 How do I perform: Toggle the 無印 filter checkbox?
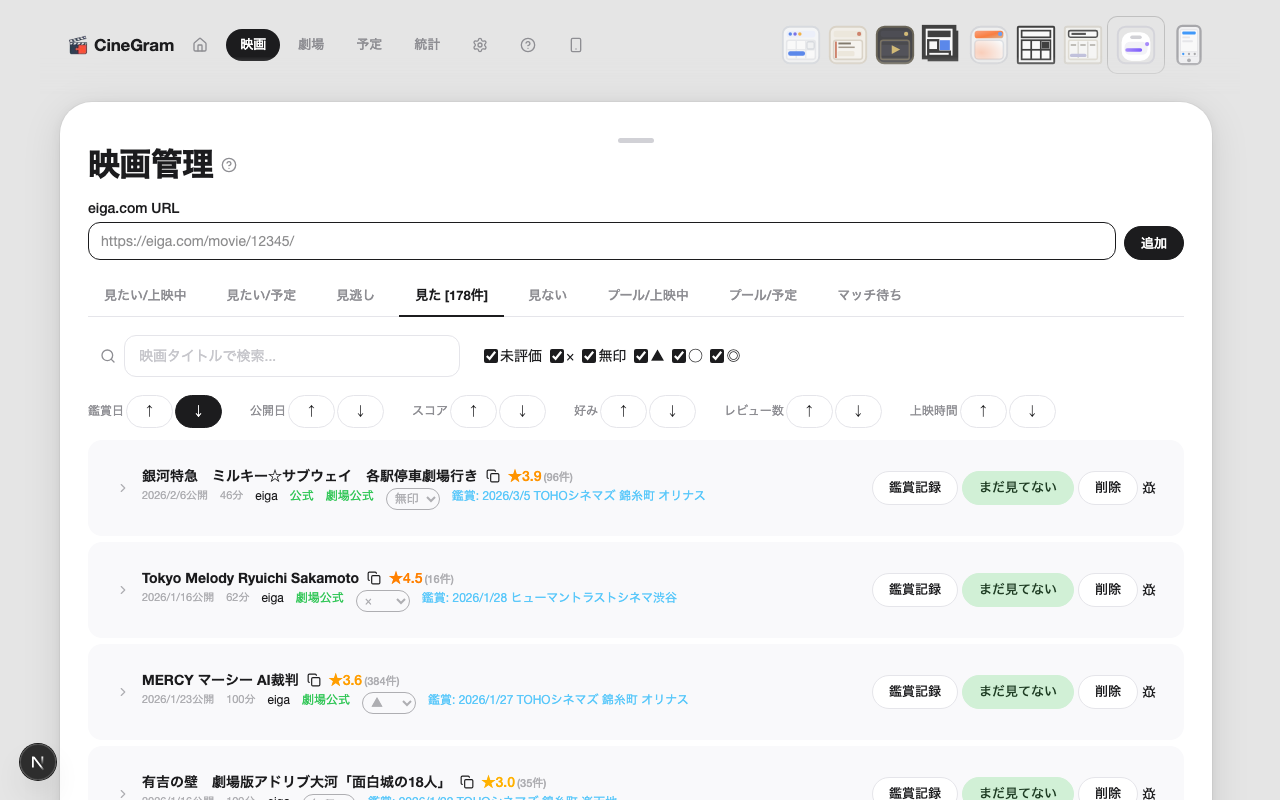coord(589,356)
